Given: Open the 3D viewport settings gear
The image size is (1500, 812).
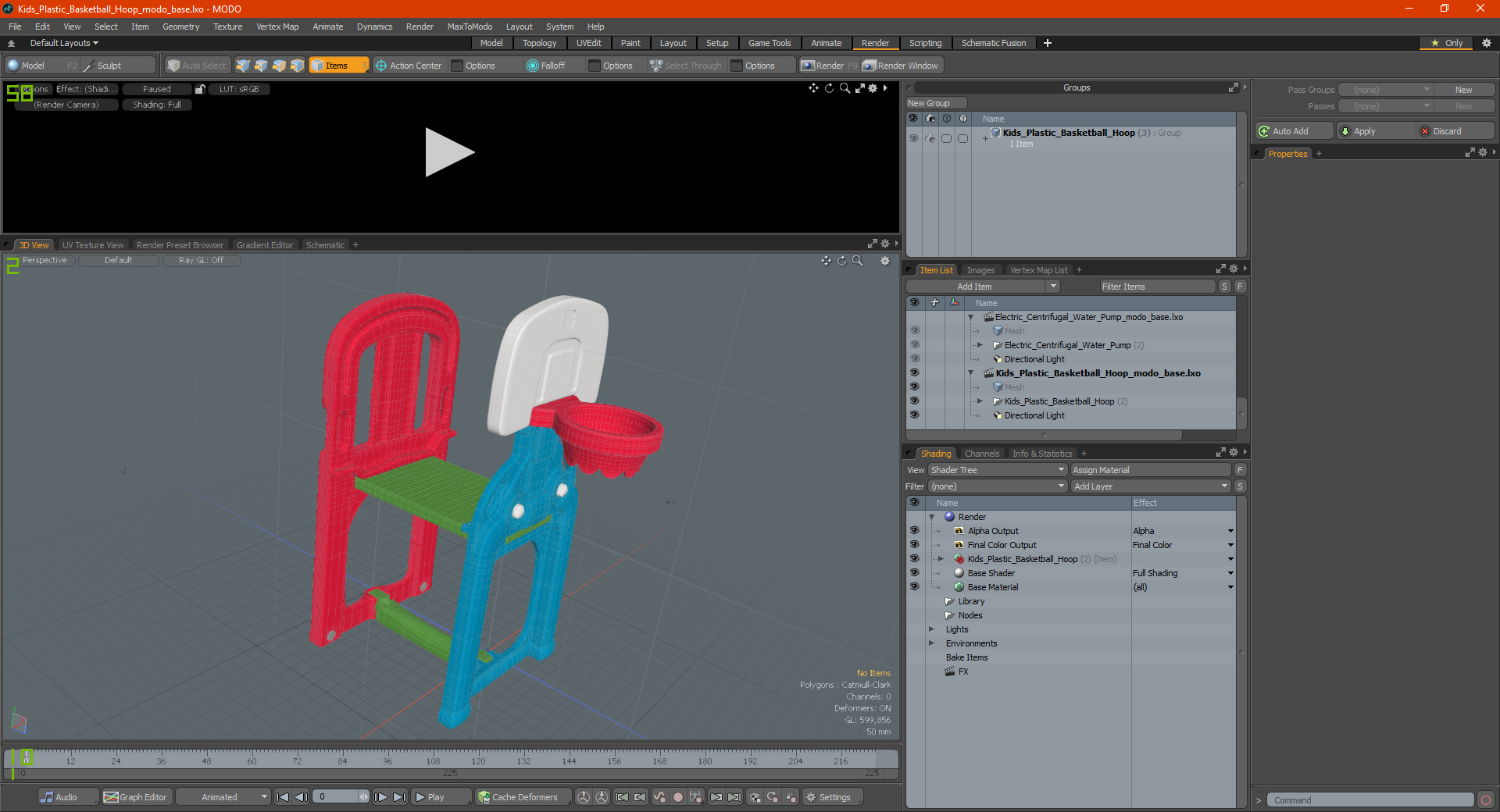Looking at the screenshot, I should (x=885, y=261).
